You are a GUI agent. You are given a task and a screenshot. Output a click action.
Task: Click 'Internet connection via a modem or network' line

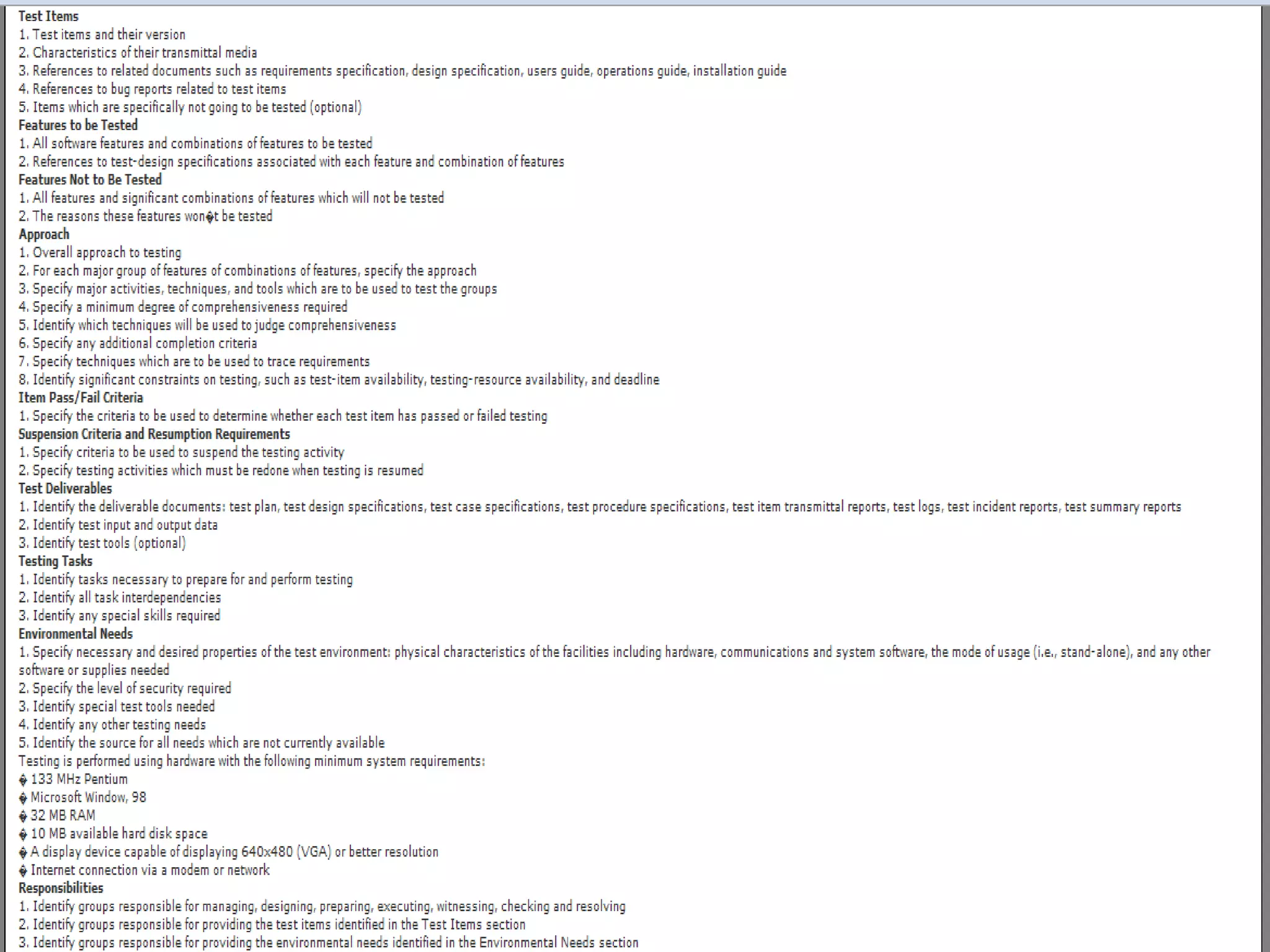(x=144, y=870)
